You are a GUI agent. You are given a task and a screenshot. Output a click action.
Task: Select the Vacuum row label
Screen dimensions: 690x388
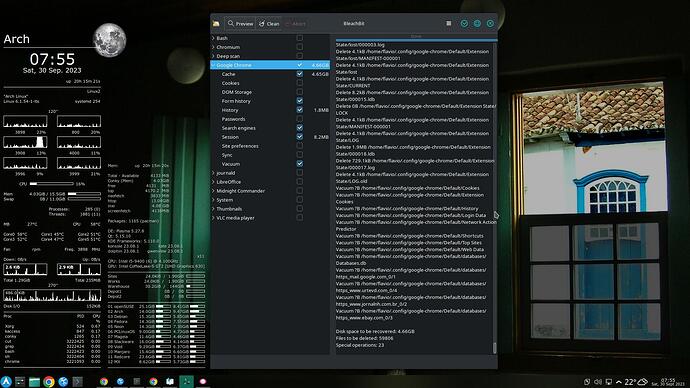tap(231, 164)
